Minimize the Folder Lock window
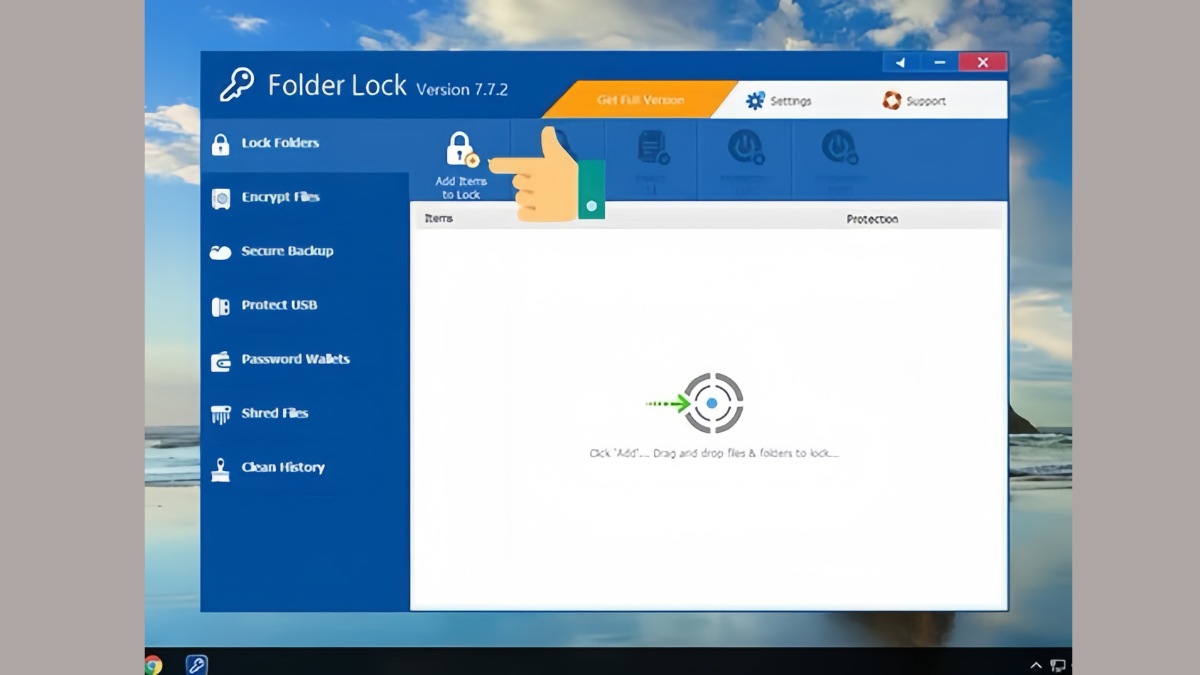 click(x=939, y=62)
